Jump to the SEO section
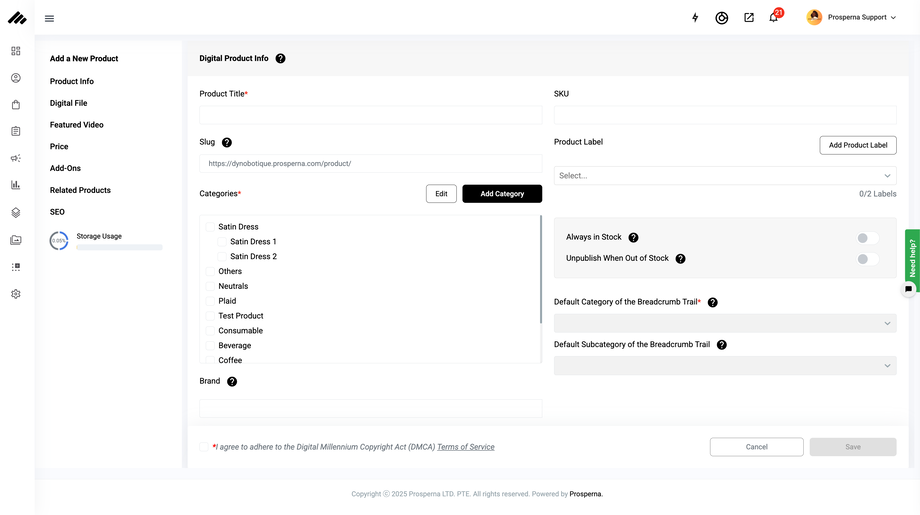This screenshot has width=920, height=515. 57,212
